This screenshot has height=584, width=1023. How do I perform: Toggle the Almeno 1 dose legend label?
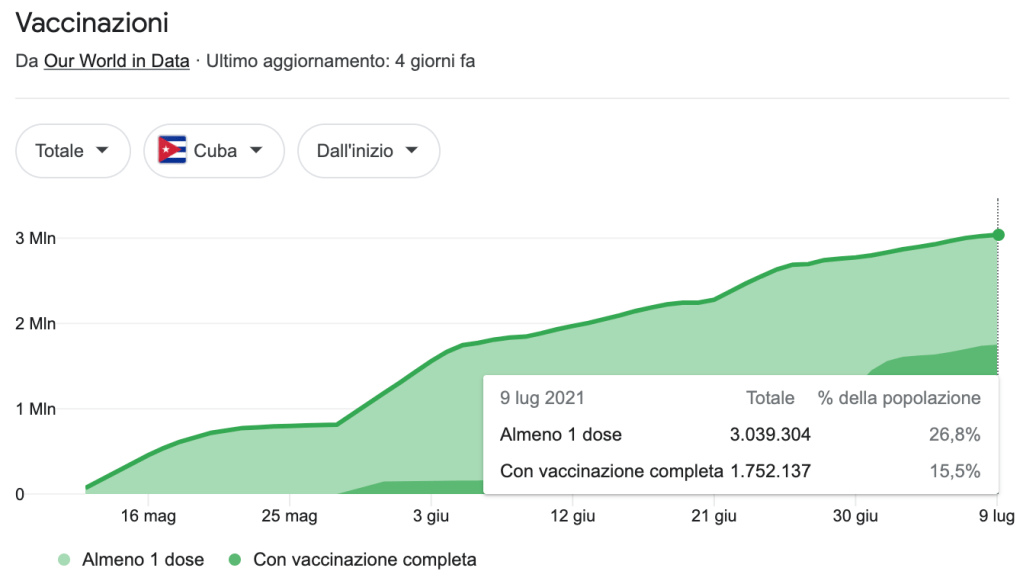[144, 560]
